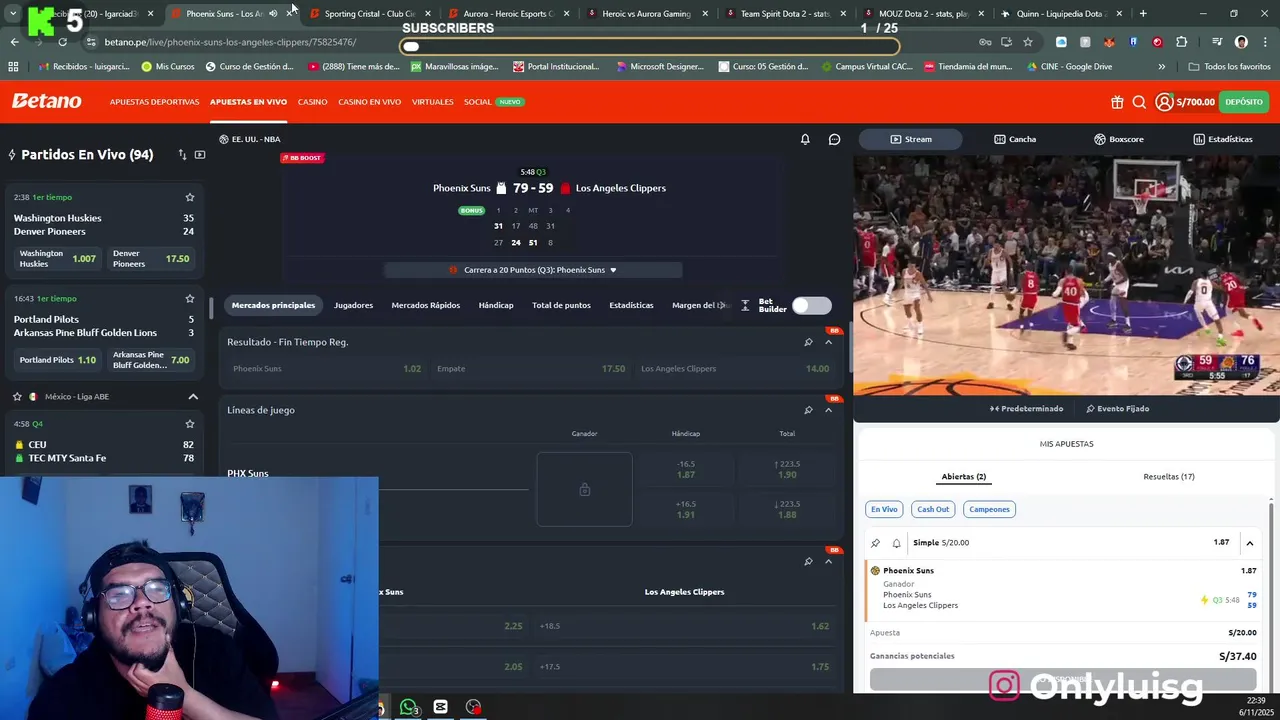Collapse the Resultado - Fin Tiempo Reg. section
This screenshot has height=720, width=1280.
pyautogui.click(x=828, y=342)
